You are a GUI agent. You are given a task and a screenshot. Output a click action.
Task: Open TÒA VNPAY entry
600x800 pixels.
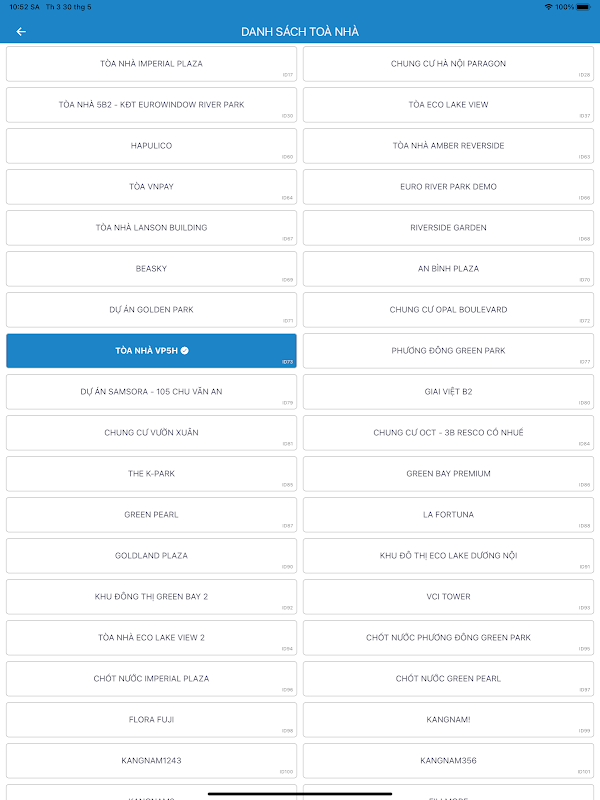coord(151,187)
